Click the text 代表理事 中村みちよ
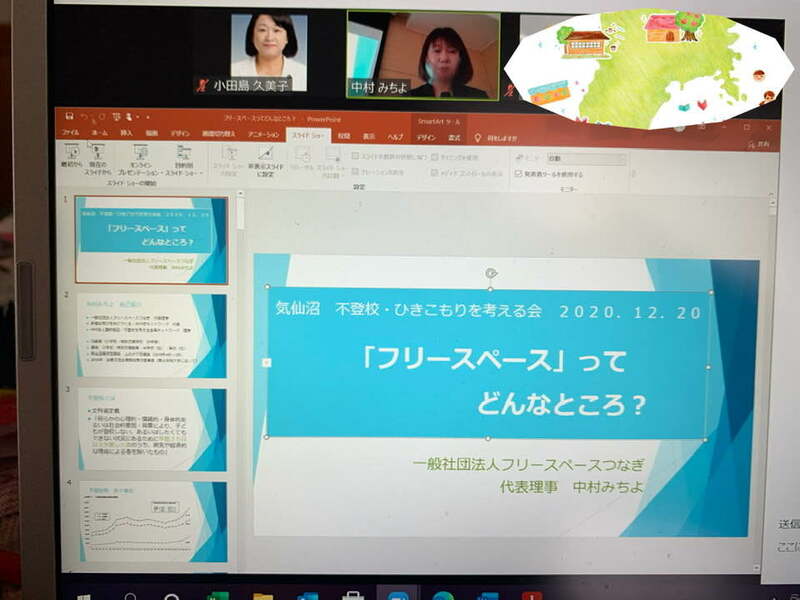The width and height of the screenshot is (800, 600). 572,487
